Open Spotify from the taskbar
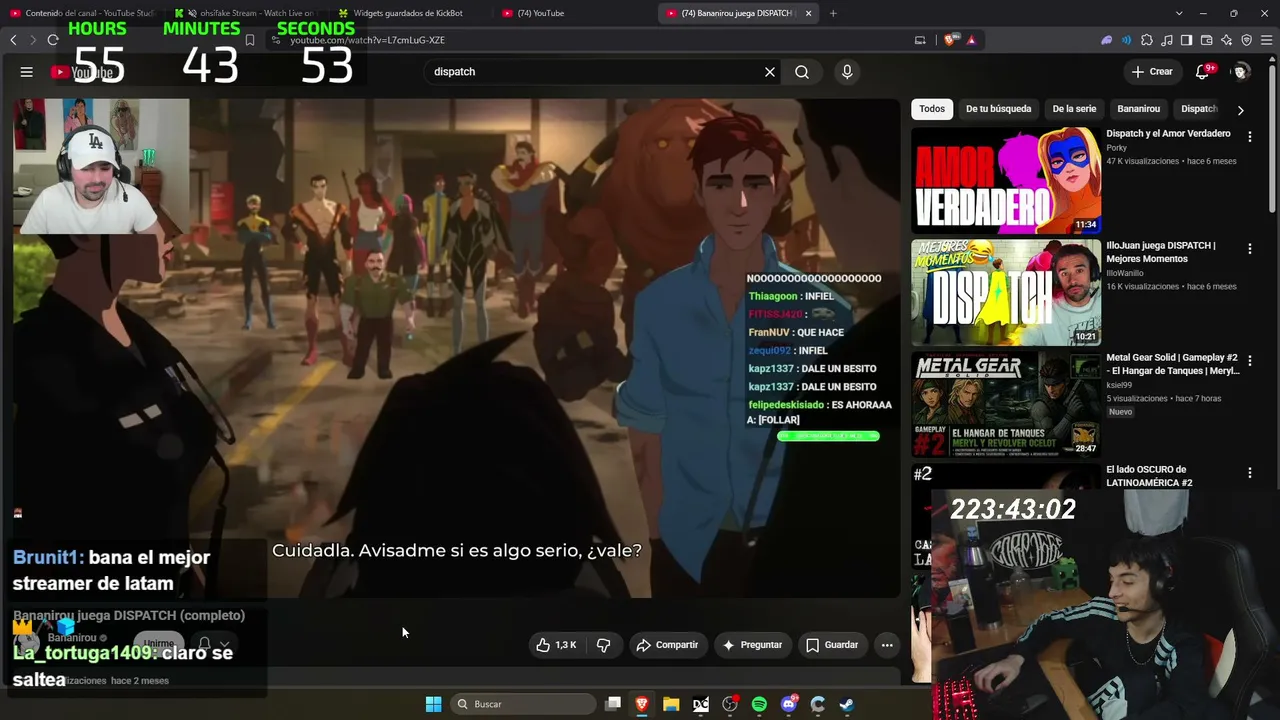This screenshot has width=1280, height=720. coord(759,704)
